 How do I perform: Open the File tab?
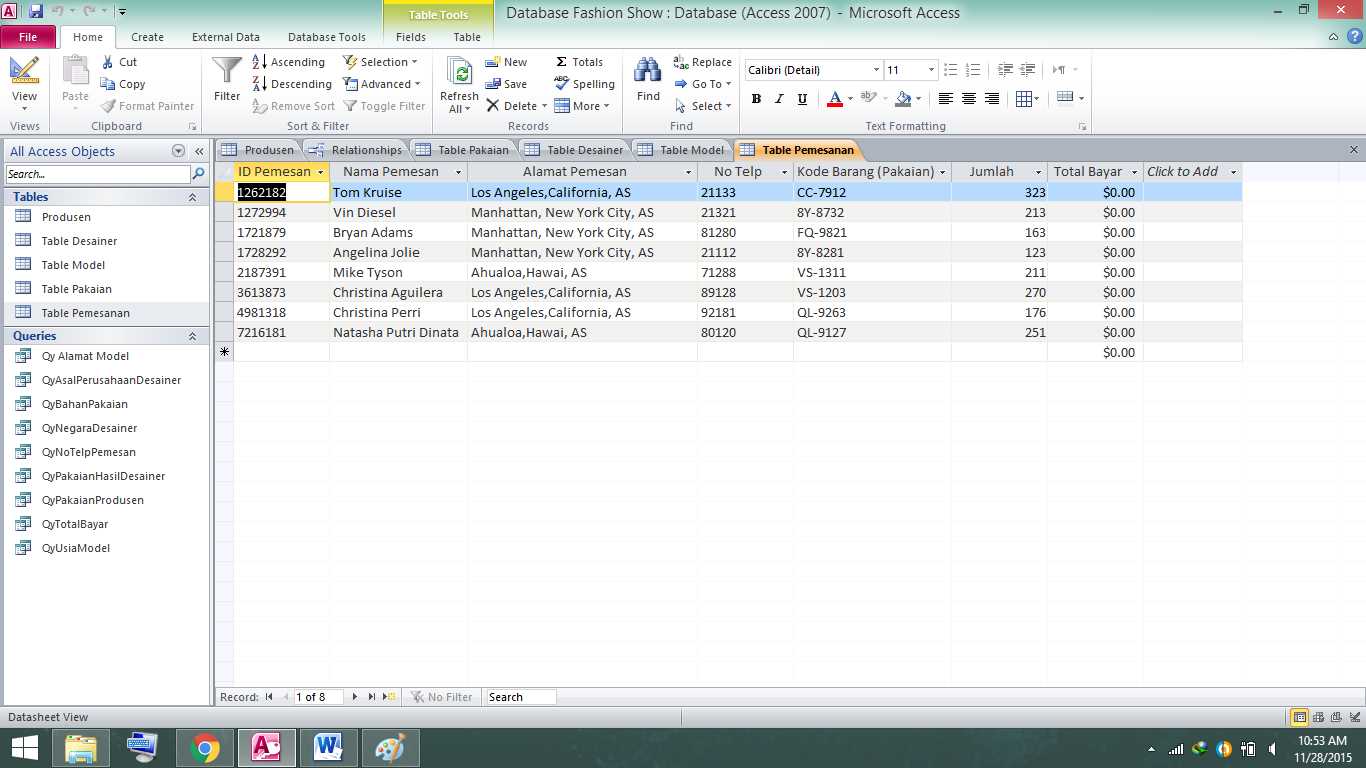28,37
